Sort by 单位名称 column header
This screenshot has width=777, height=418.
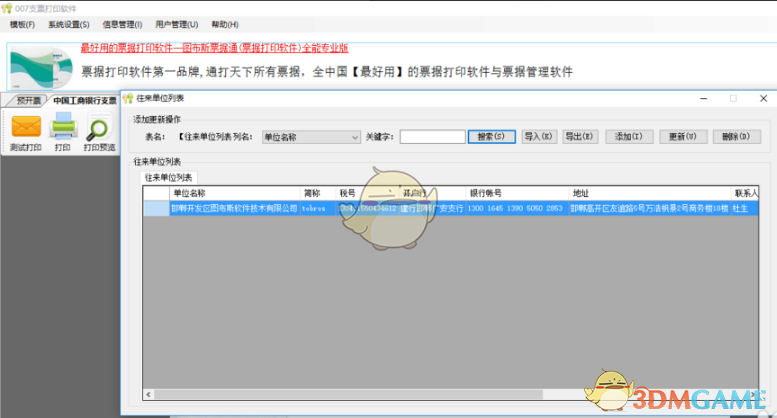coord(234,193)
